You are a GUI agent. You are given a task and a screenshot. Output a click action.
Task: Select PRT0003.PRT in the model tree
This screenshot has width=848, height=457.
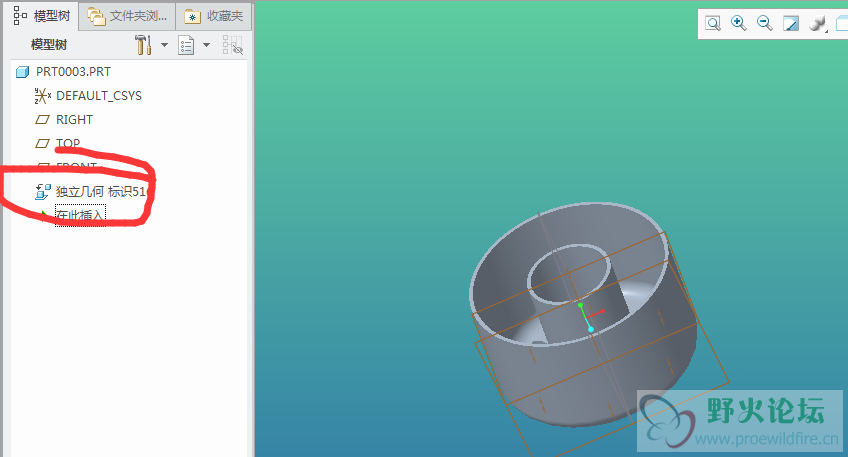[x=73, y=72]
